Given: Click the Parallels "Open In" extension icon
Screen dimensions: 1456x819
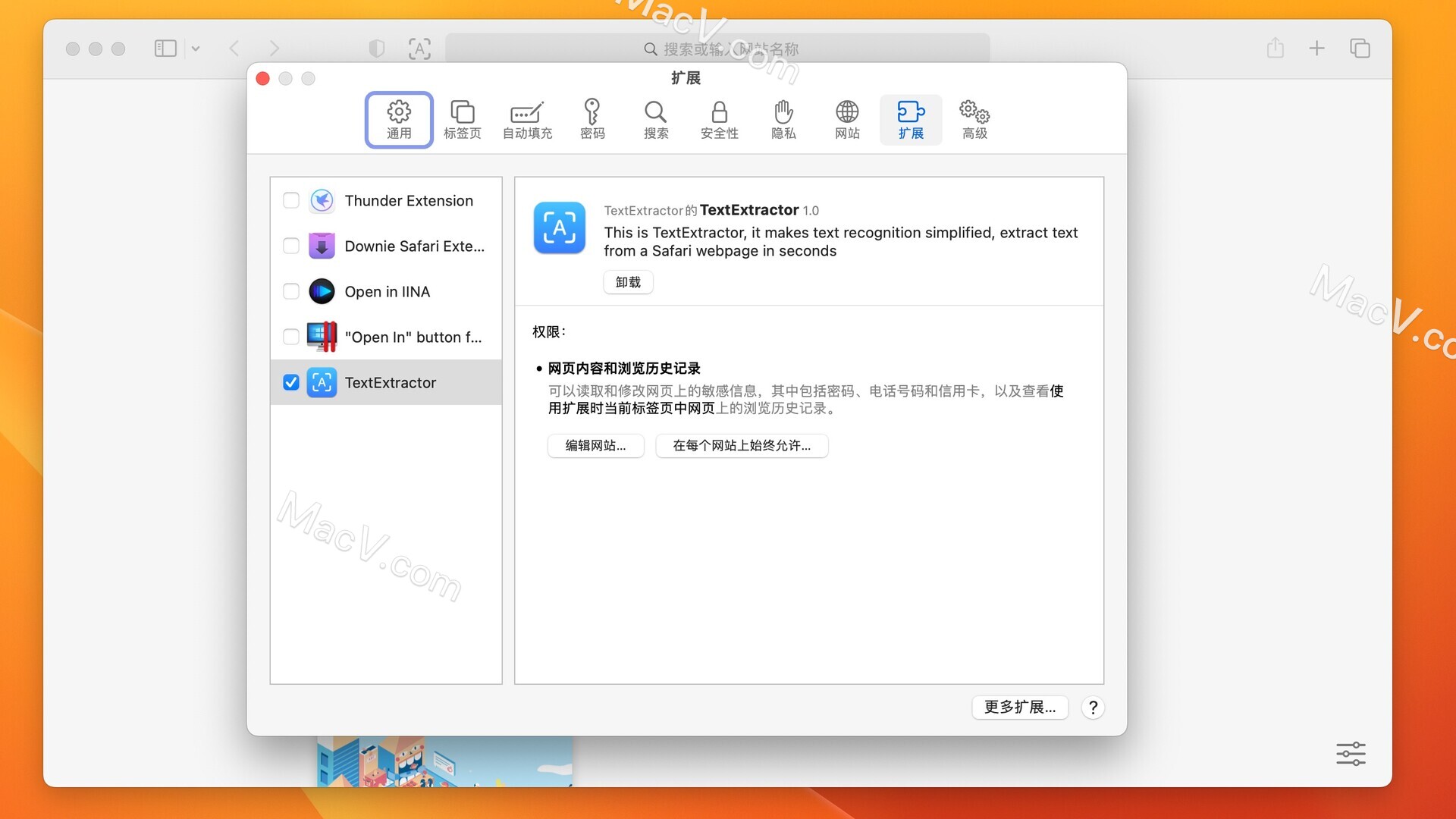Looking at the screenshot, I should point(322,337).
